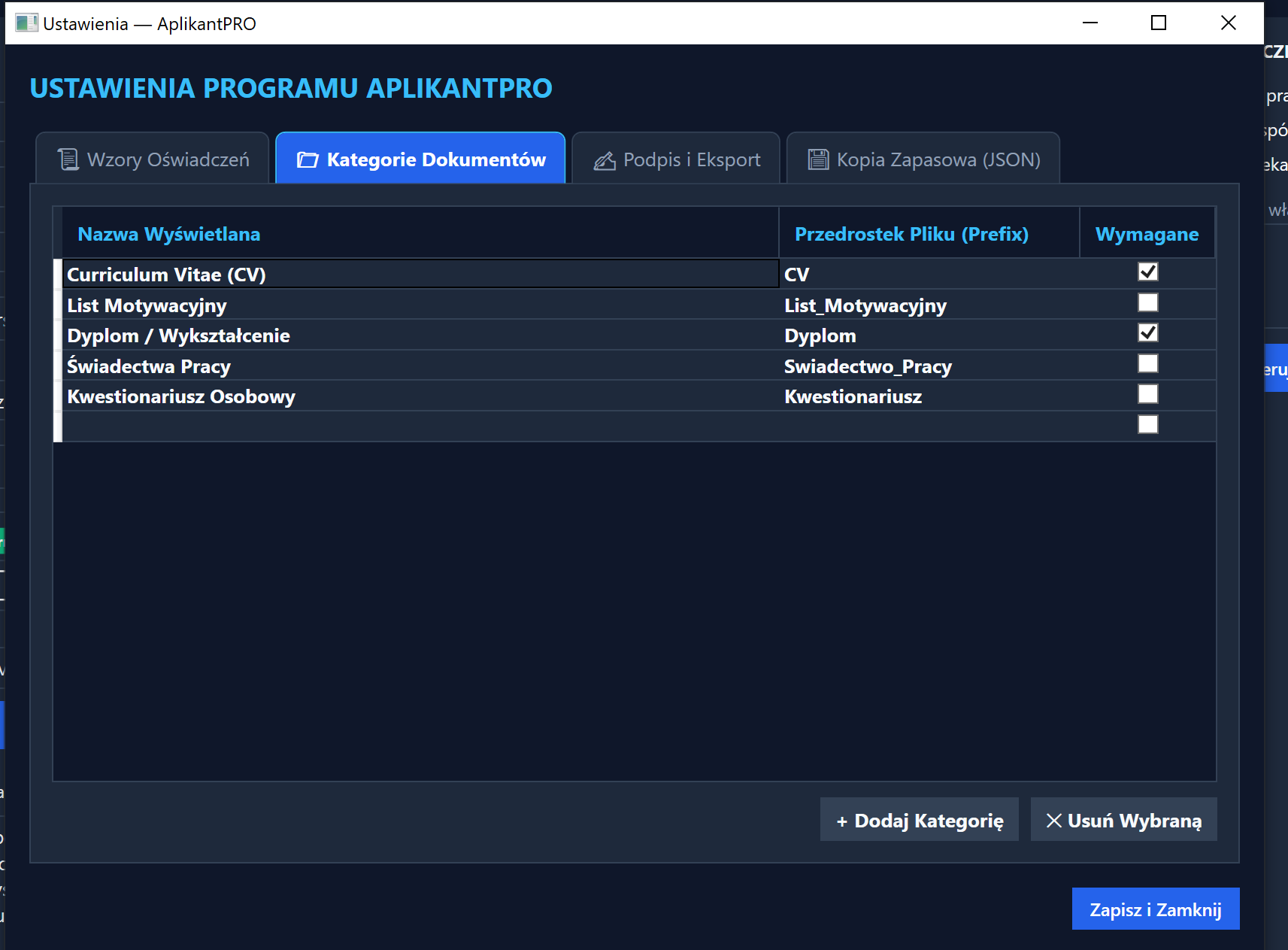The image size is (1288, 950).
Task: Switch to the Podpis i Eksport tab
Action: click(x=676, y=159)
